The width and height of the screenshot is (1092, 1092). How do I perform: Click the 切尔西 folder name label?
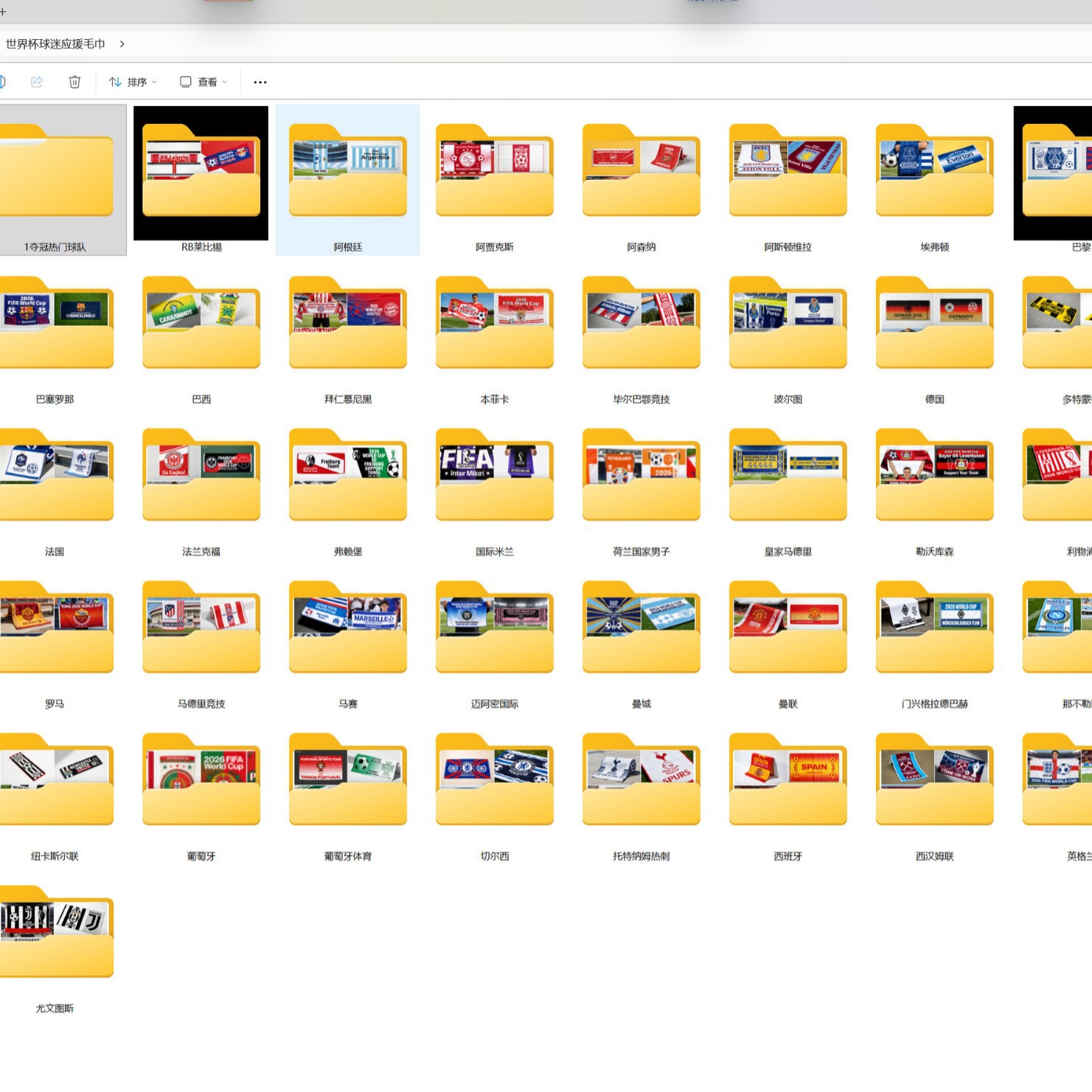click(x=495, y=856)
